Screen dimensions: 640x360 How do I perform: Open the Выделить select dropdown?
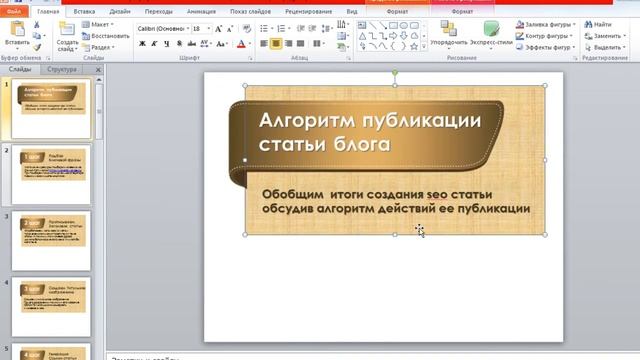point(605,47)
